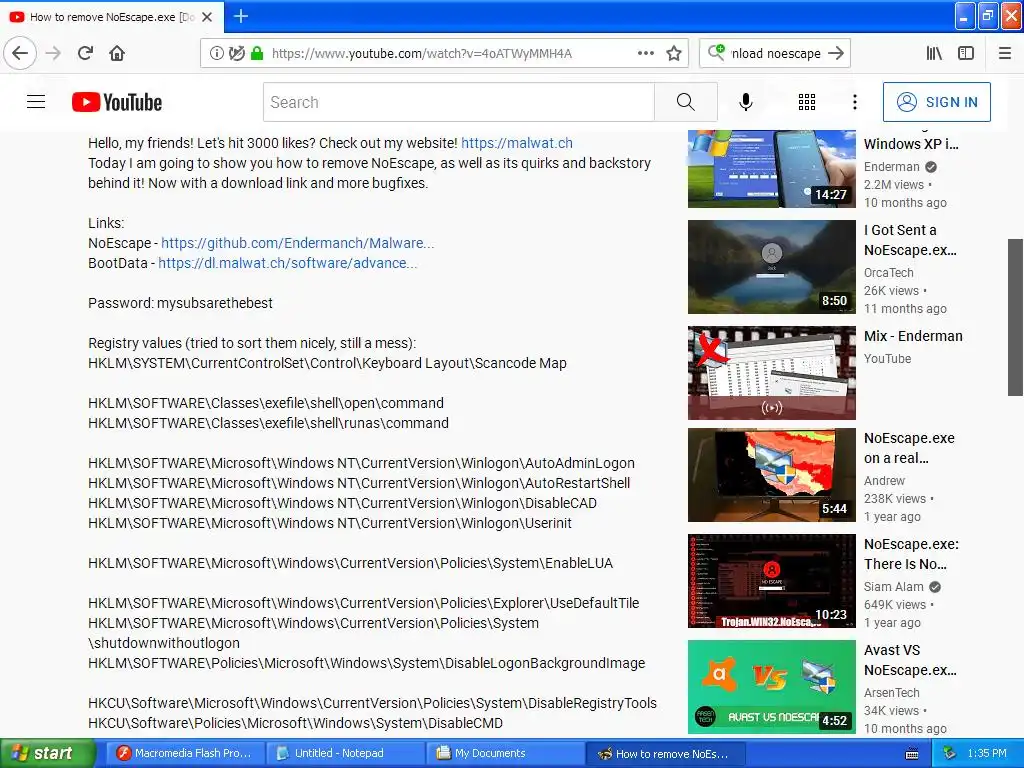Click the 'Mix - Enderman' title
Screen dimensions: 1024x768
click(913, 336)
